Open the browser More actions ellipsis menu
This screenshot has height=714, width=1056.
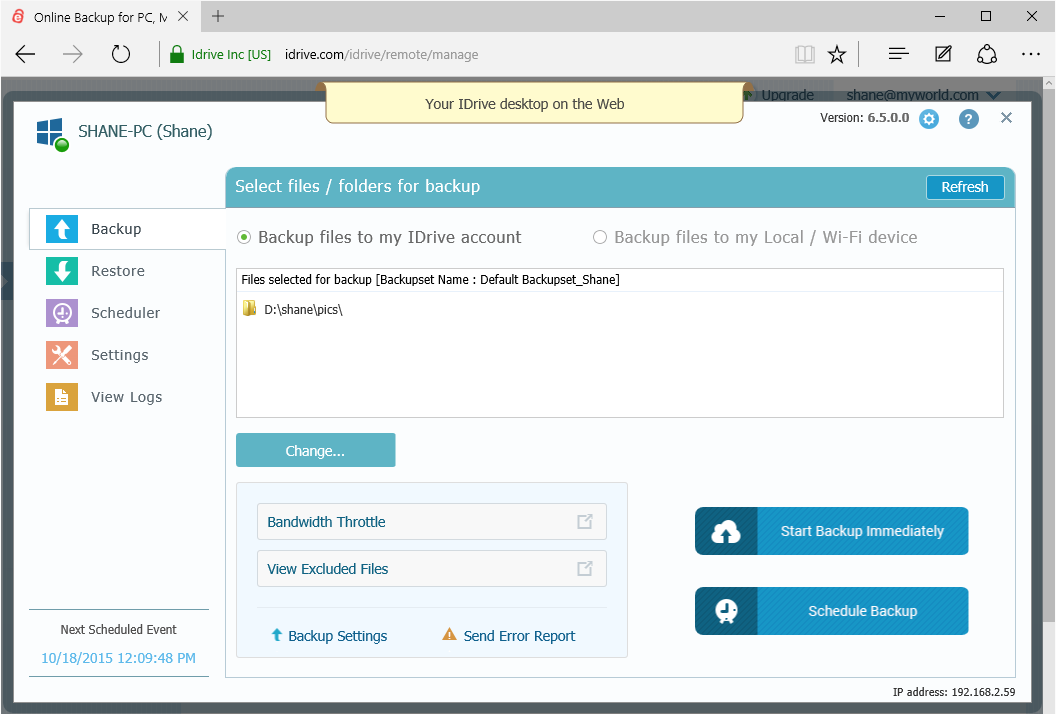[1031, 54]
